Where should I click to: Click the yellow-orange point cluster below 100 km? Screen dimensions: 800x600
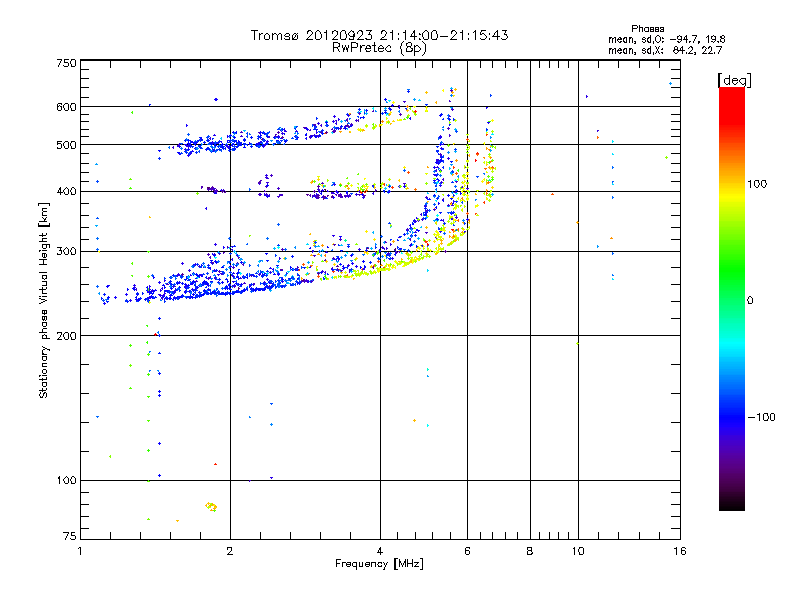tap(211, 506)
